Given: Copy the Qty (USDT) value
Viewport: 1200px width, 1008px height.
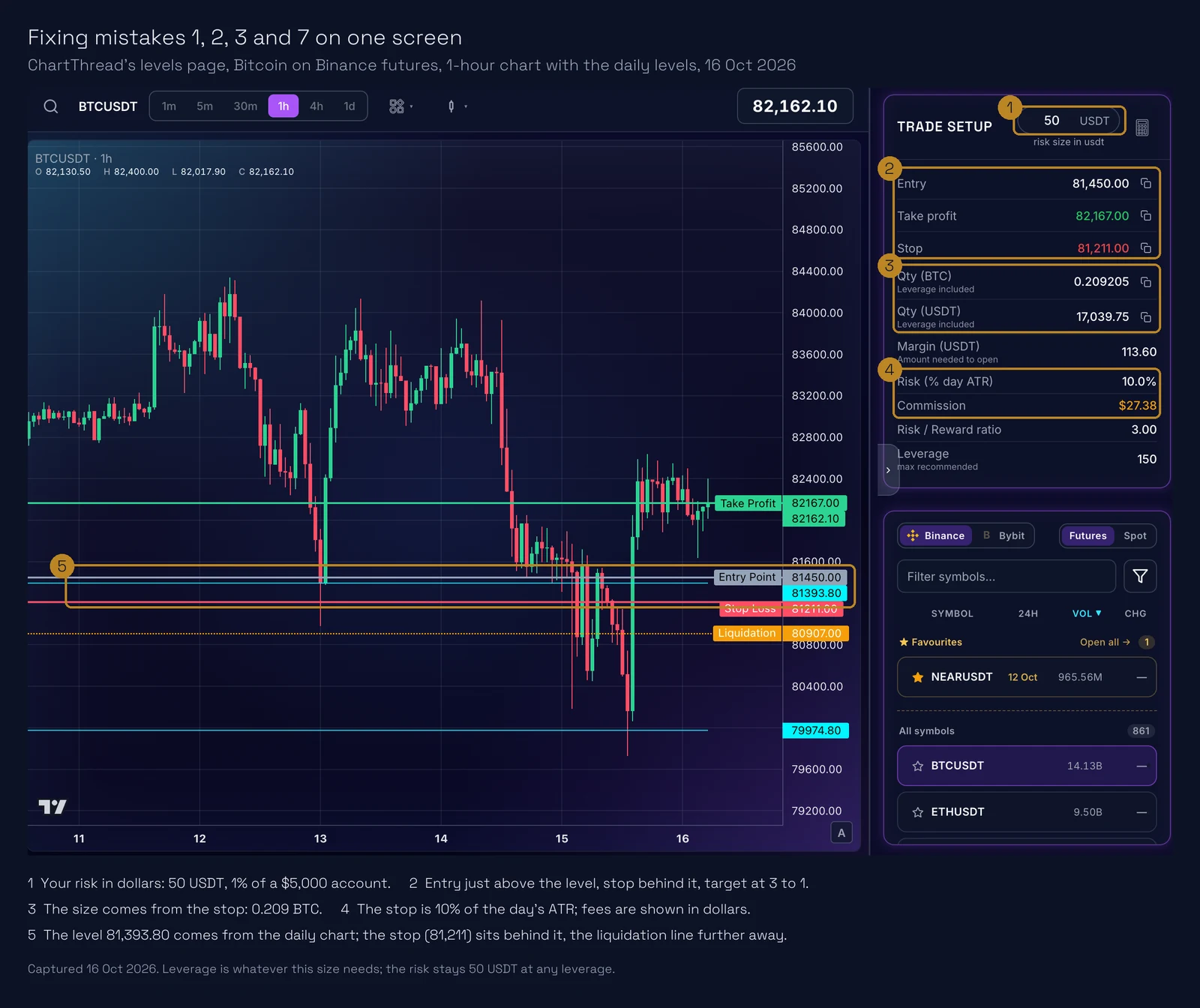Looking at the screenshot, I should click(1145, 317).
